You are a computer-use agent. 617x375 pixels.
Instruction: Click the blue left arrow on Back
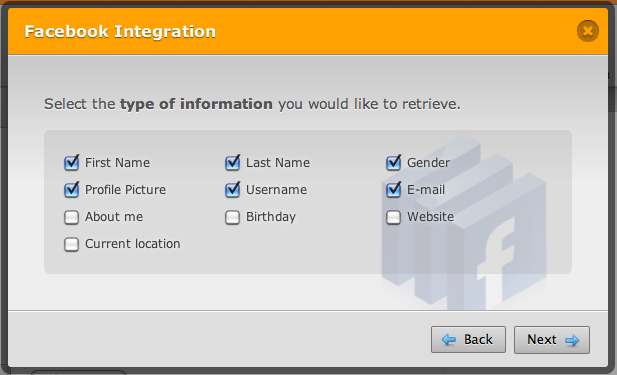(449, 340)
